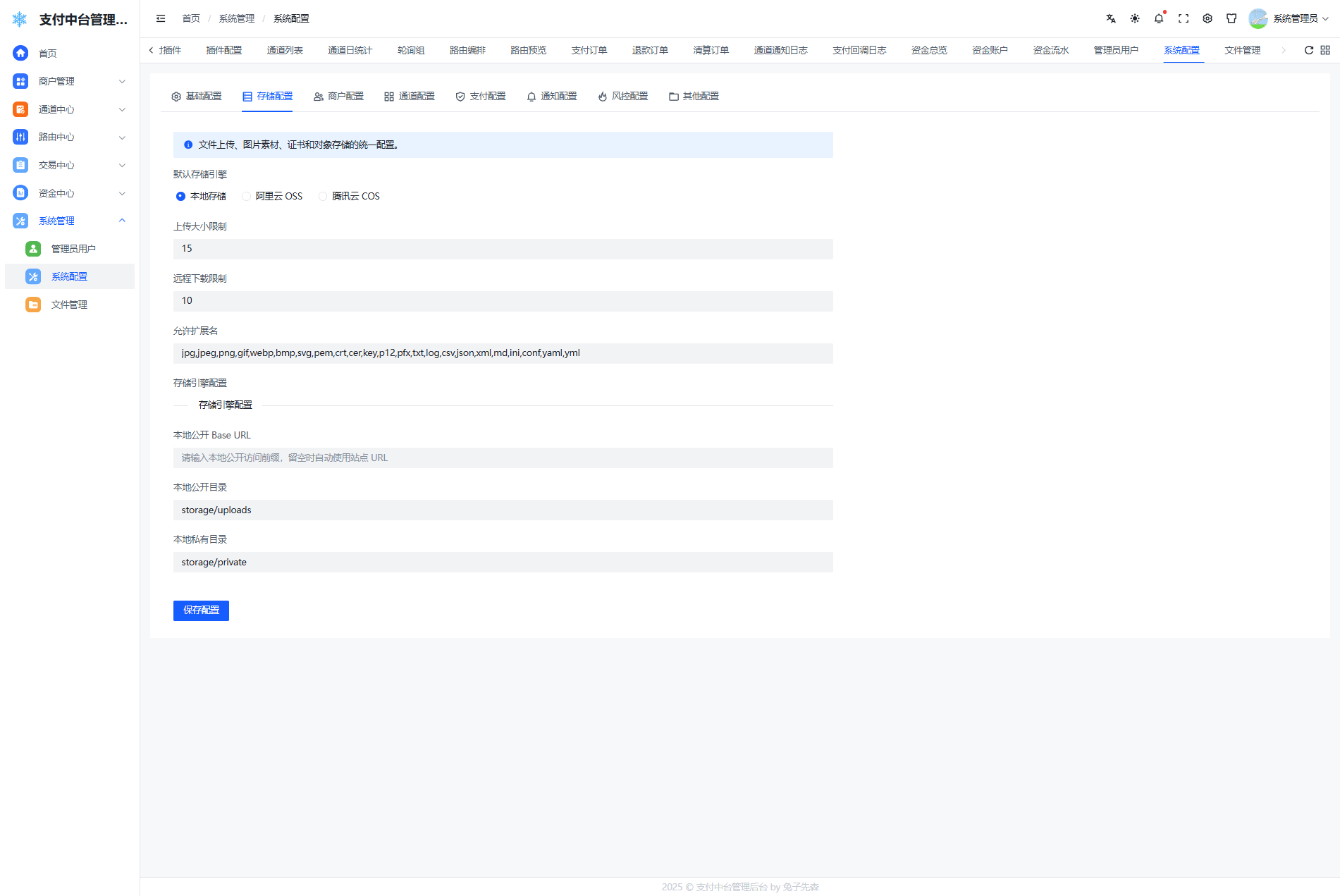This screenshot has width=1340, height=896.
Task: Open the 系统管理员 user dropdown
Action: point(1290,19)
